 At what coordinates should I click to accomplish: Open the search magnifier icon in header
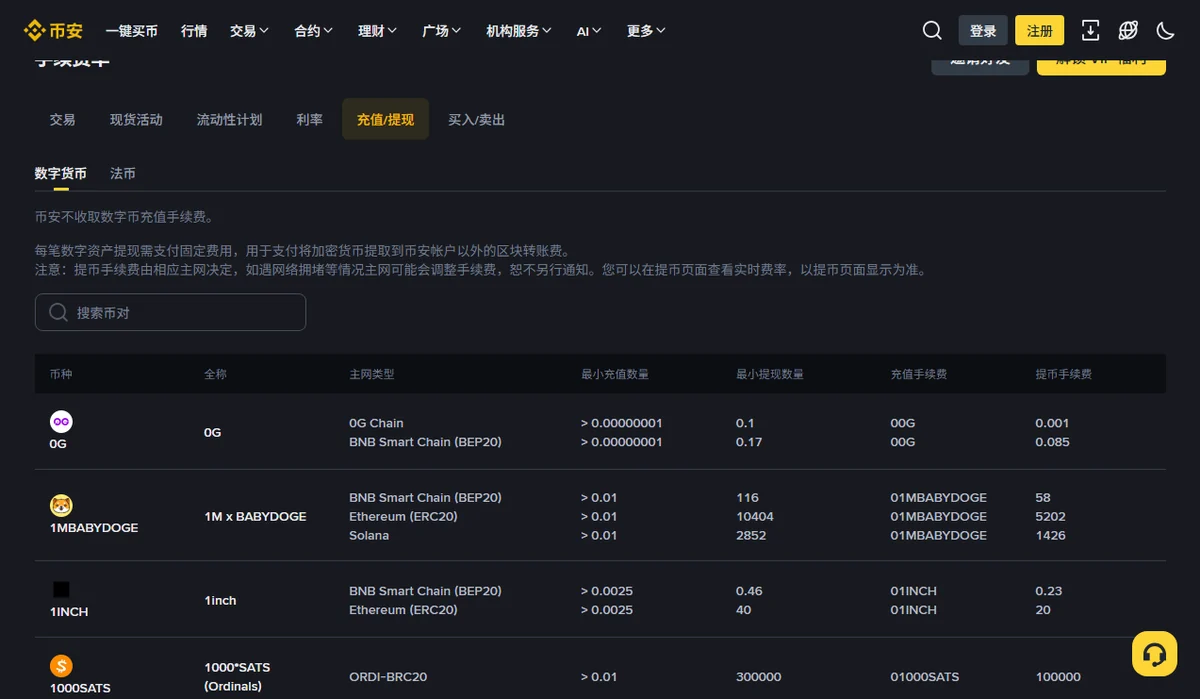pos(932,31)
